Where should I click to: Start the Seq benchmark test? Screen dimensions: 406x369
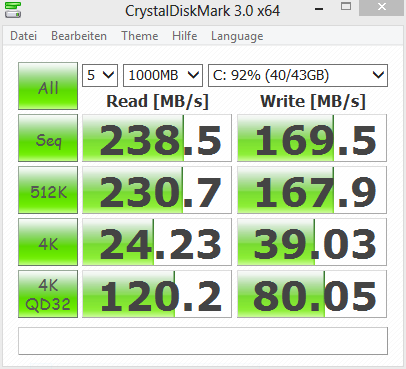[x=48, y=138]
